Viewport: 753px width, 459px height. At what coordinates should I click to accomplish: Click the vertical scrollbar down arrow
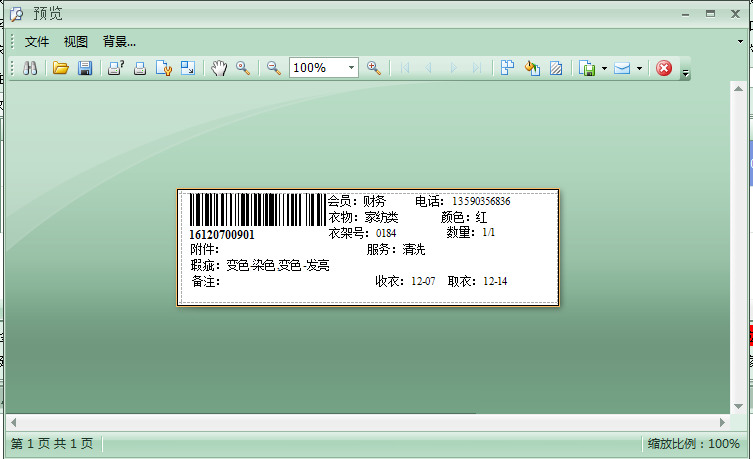[739, 407]
